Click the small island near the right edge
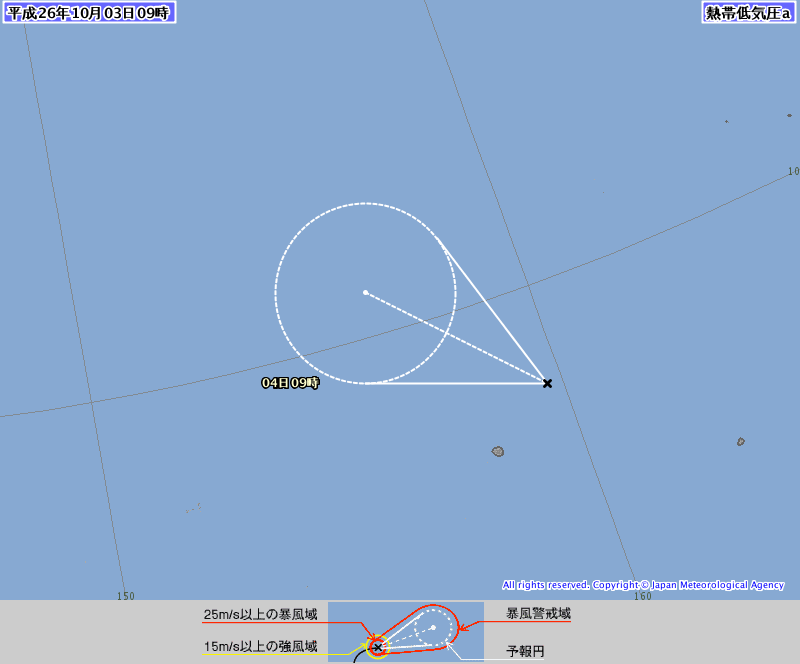 (740, 441)
